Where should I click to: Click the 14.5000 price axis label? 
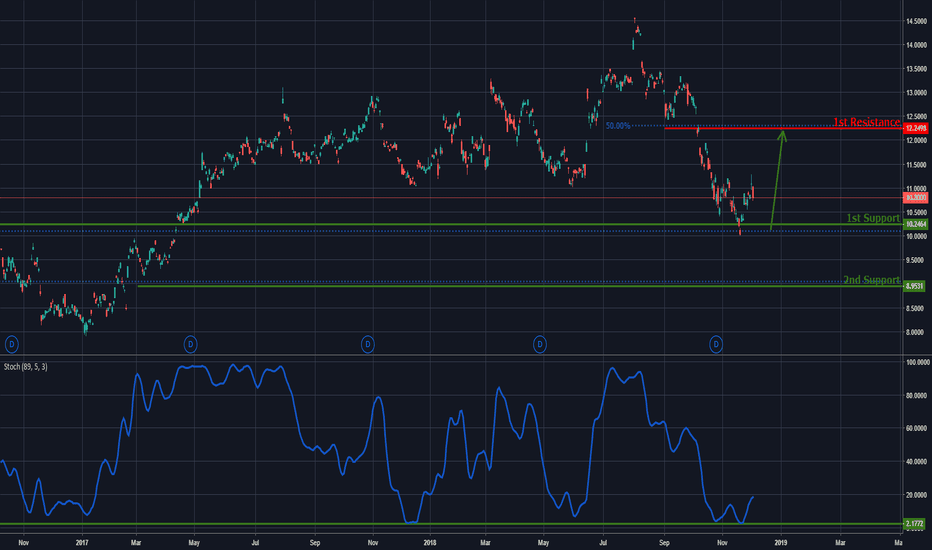[x=916, y=21]
